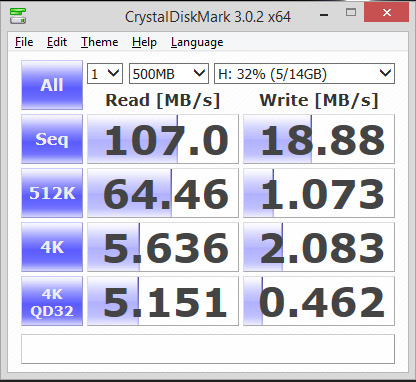Select the 4K write result 2.083

click(319, 247)
